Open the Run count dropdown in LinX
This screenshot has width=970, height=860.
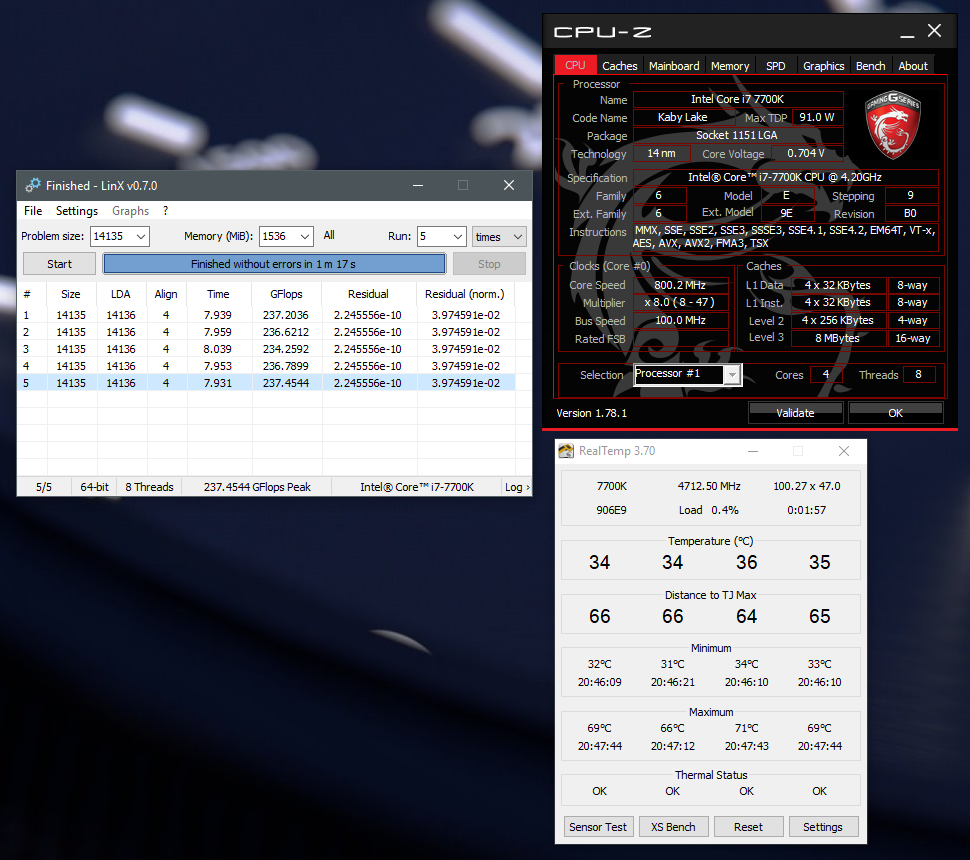click(x=458, y=236)
